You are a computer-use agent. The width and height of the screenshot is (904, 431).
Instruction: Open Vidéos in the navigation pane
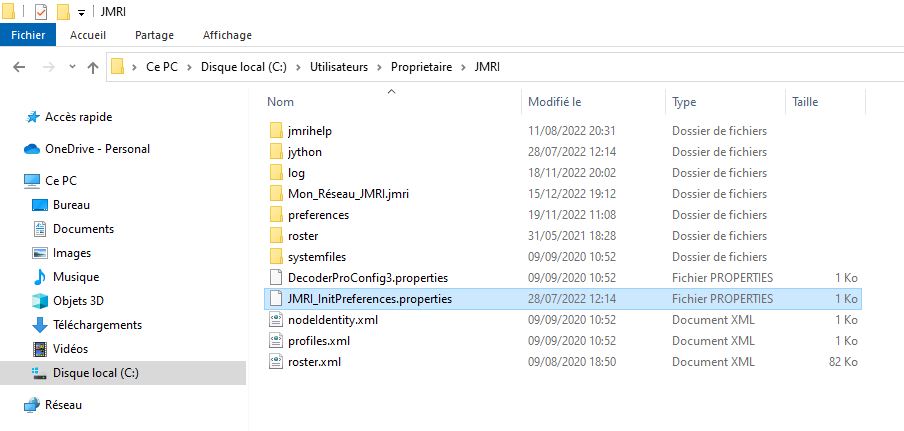coord(70,349)
